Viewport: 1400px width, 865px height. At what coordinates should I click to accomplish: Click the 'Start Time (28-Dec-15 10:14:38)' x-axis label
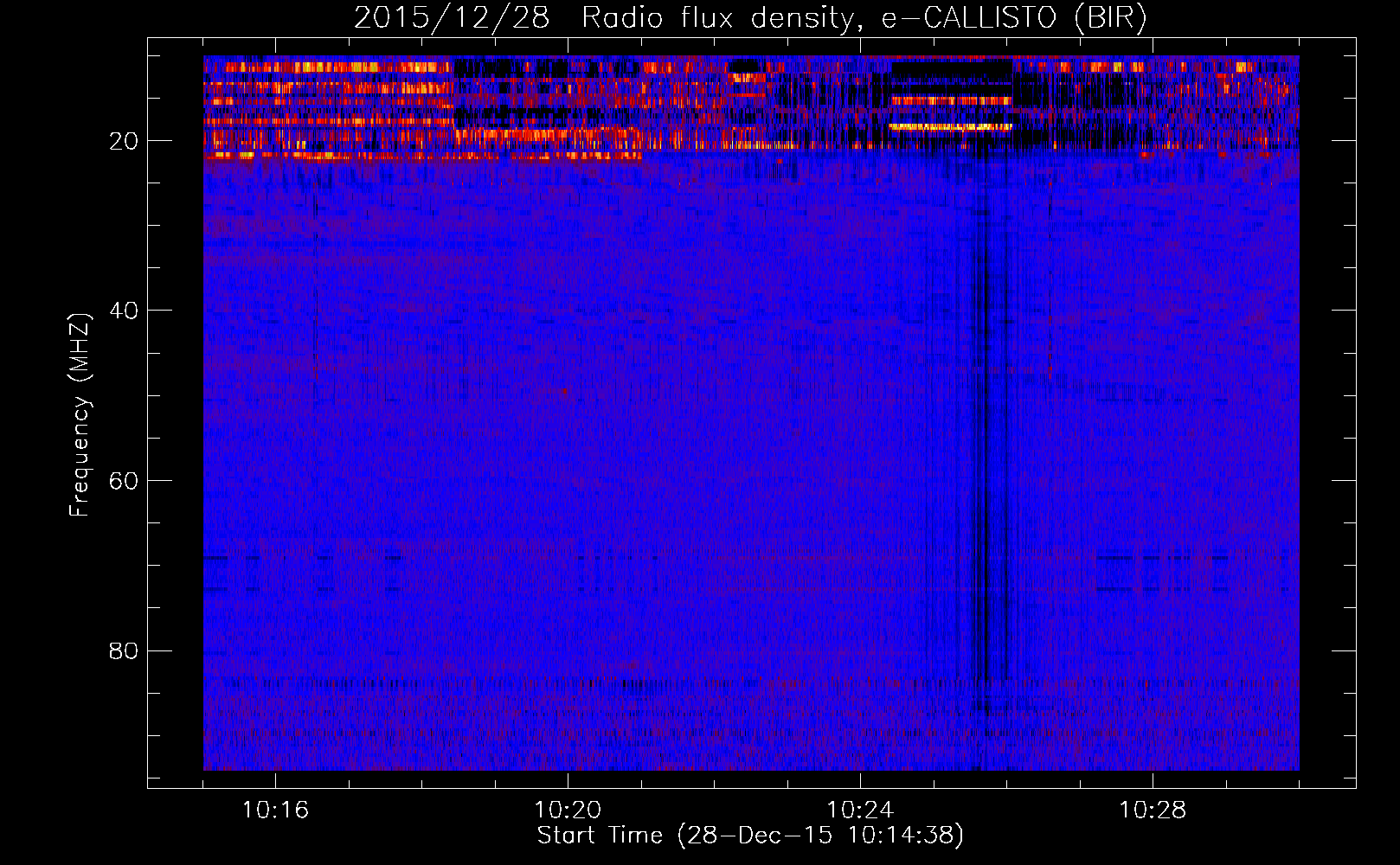[x=750, y=836]
